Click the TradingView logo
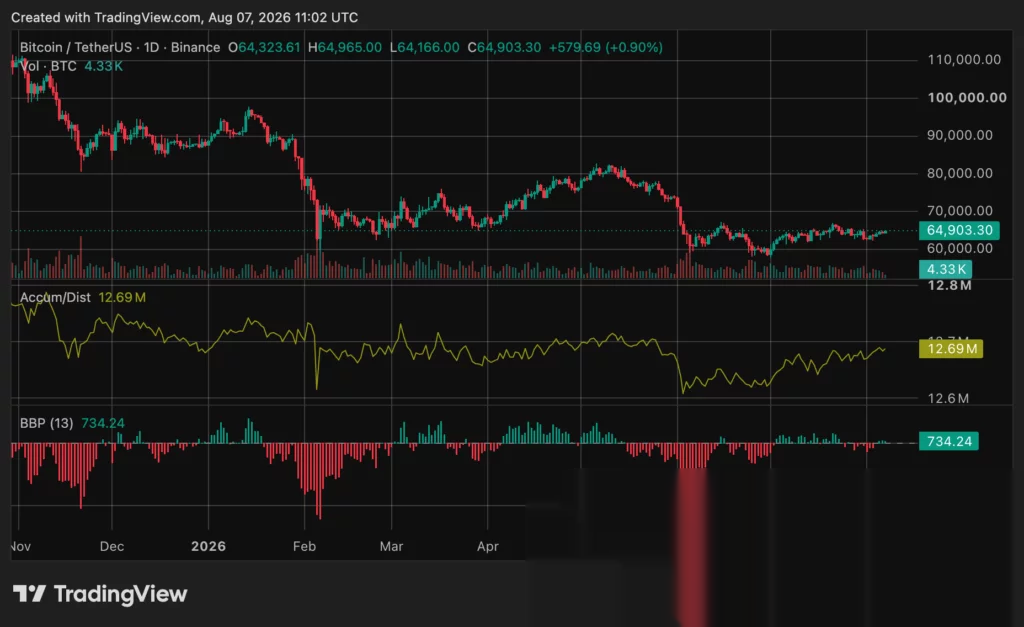 pos(100,594)
